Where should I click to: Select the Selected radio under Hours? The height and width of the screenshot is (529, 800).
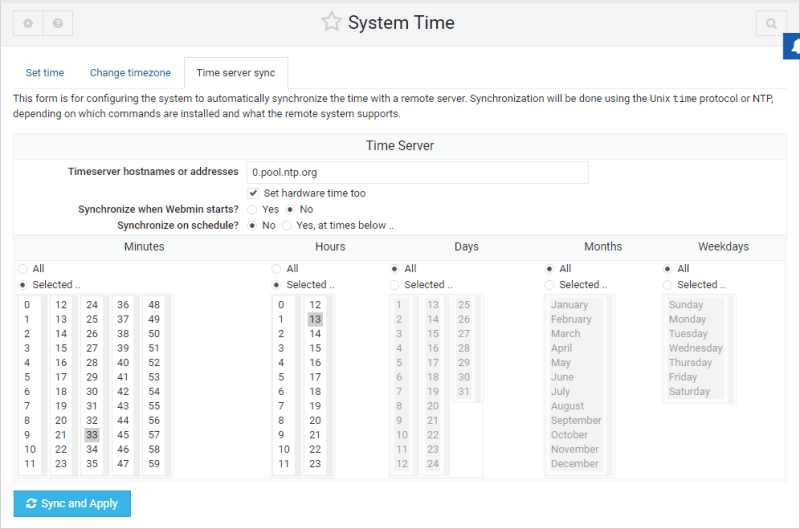[x=277, y=285]
